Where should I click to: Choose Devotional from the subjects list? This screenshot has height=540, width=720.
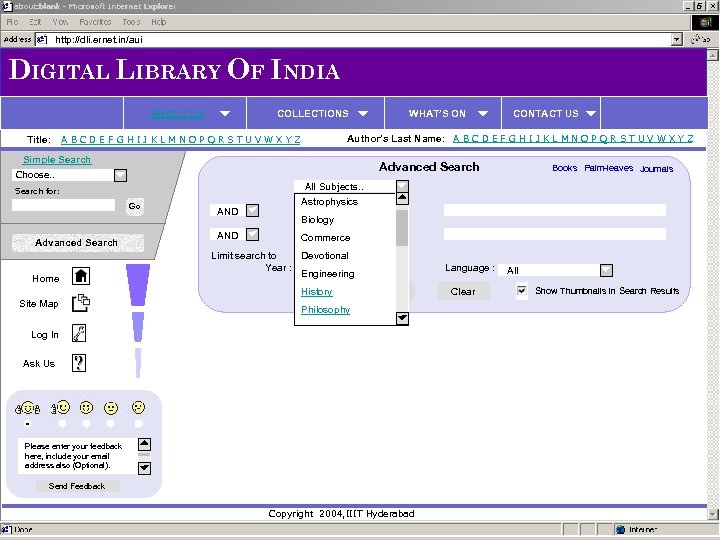tap(325, 255)
